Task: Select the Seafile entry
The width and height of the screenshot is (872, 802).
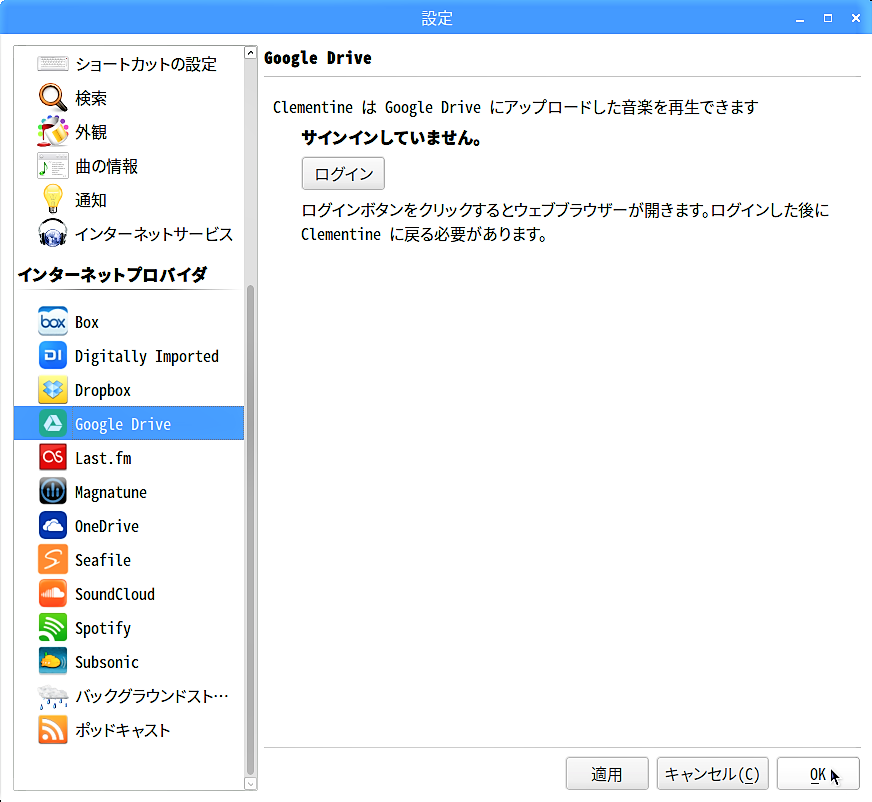Action: point(129,559)
